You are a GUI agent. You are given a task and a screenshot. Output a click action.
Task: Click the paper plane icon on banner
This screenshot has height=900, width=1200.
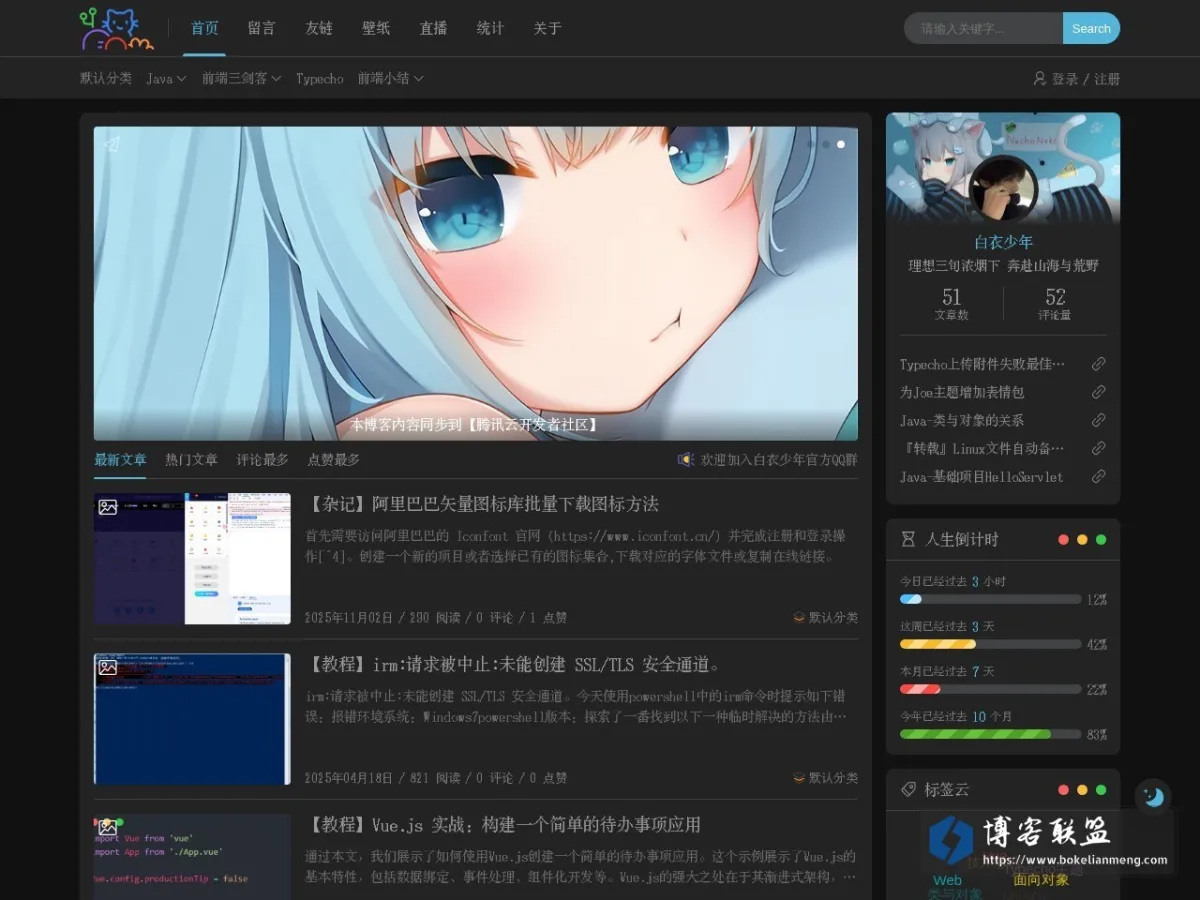[x=112, y=144]
